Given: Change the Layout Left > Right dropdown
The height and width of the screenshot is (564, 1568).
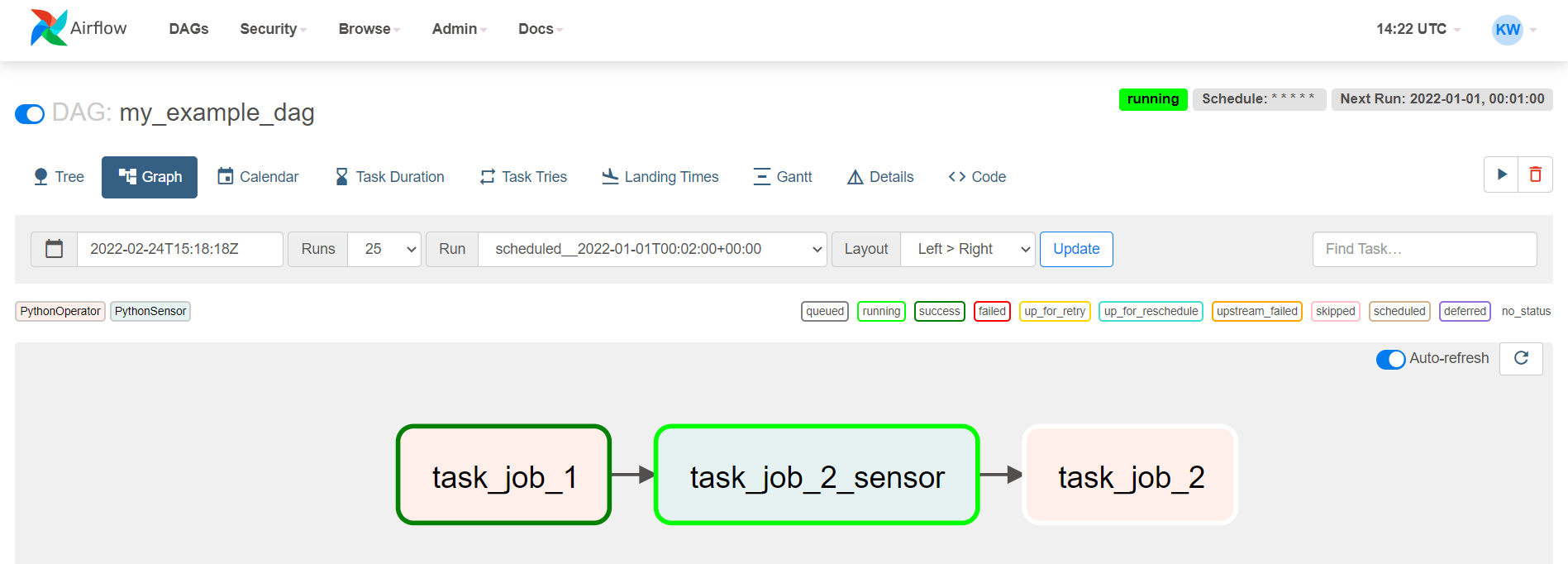Looking at the screenshot, I should tap(967, 249).
